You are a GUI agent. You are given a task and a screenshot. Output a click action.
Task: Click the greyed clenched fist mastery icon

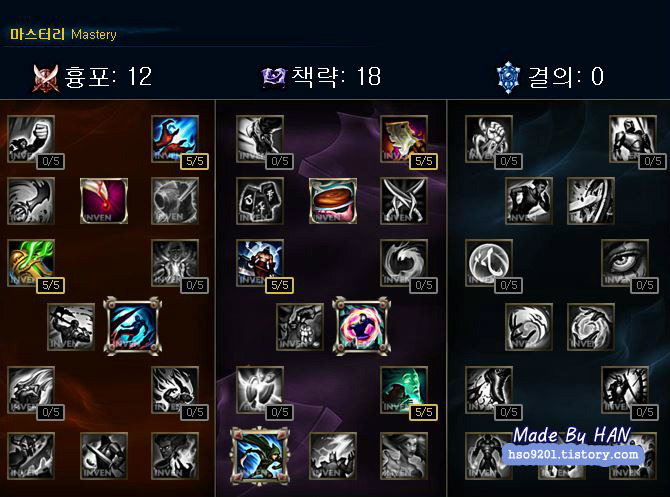[x=31, y=139]
